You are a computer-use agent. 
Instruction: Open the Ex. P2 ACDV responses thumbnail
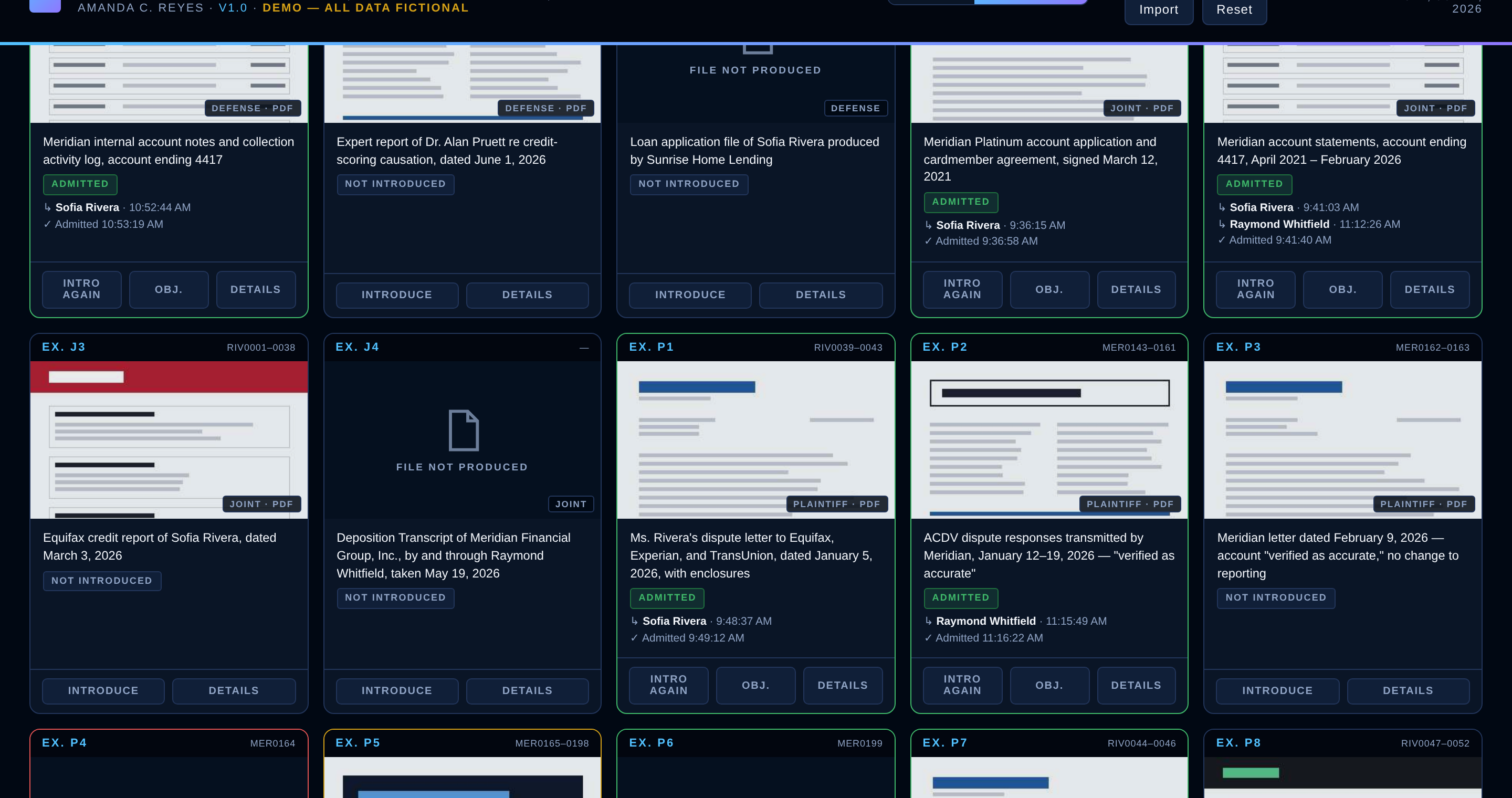tap(1049, 439)
